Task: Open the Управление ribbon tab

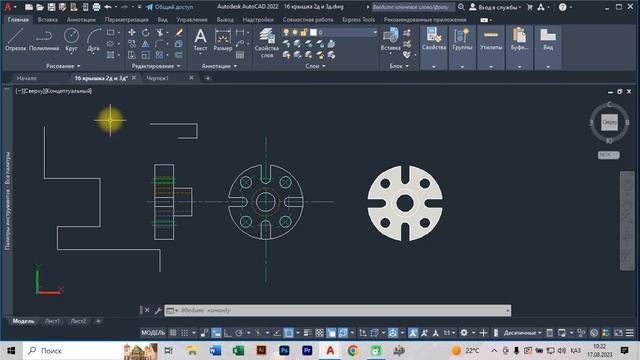Action: [192, 20]
